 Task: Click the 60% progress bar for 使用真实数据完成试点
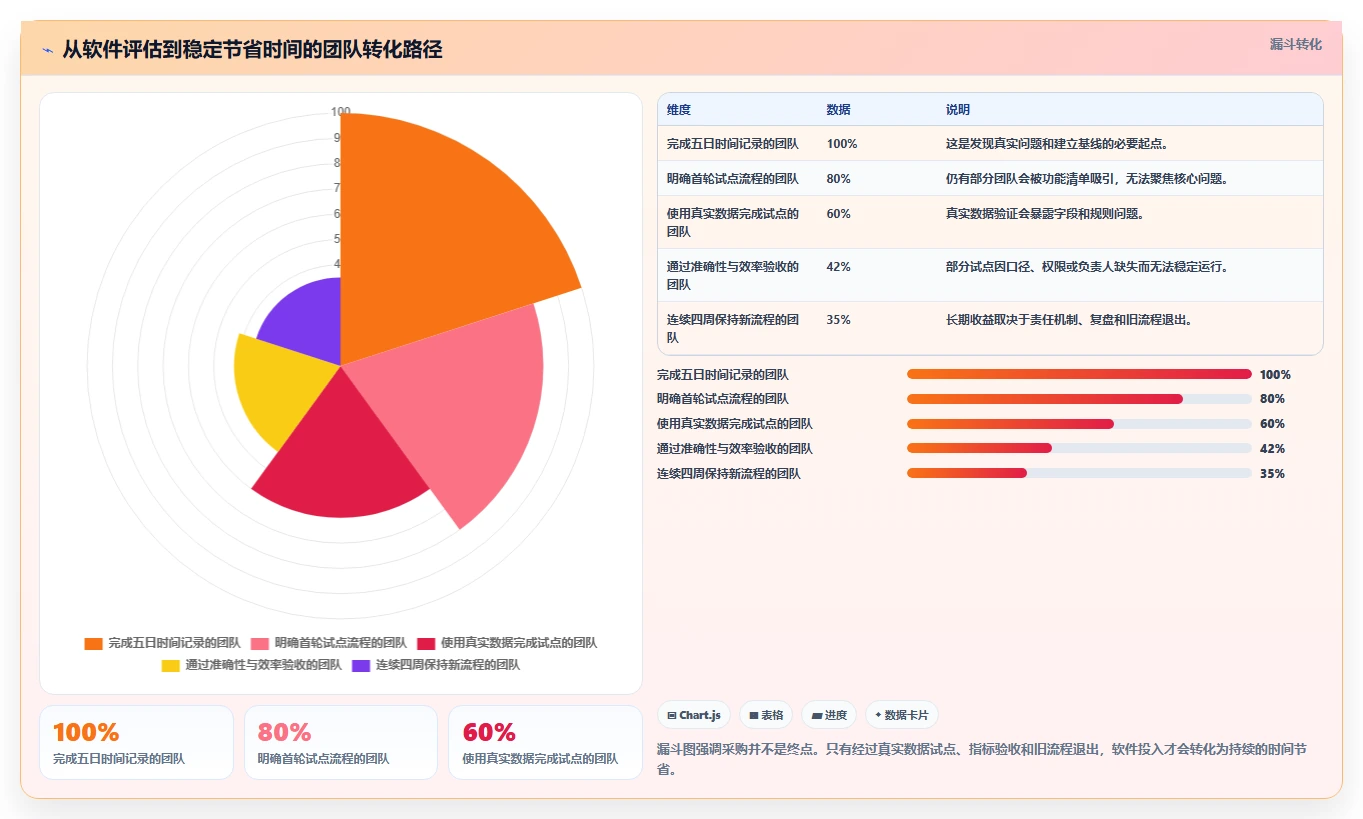[x=1079, y=424]
